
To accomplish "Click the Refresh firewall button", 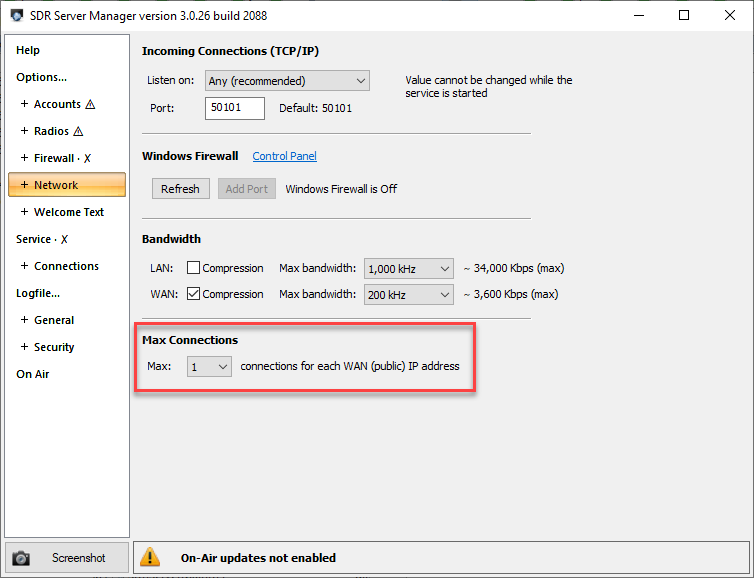I will (x=180, y=189).
